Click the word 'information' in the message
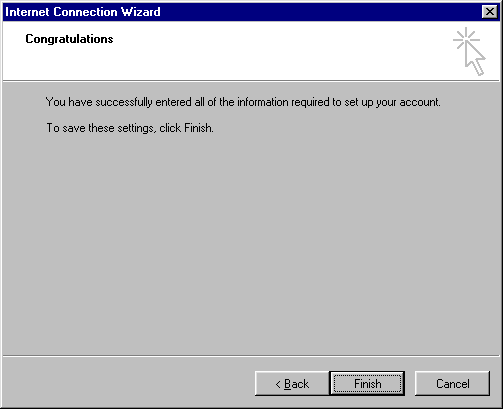This screenshot has width=503, height=409. (x=263, y=102)
